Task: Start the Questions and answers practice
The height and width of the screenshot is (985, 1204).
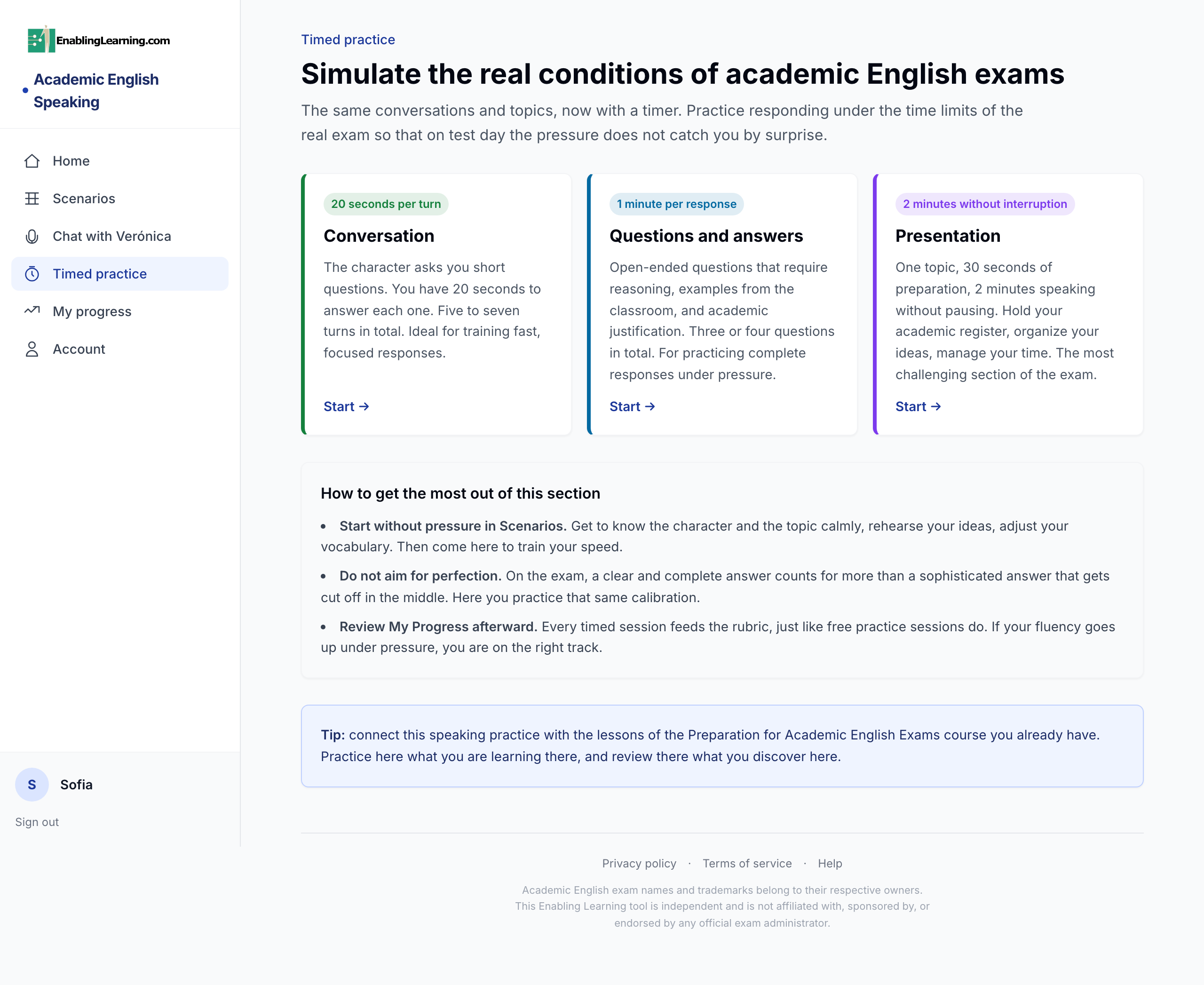Action: coord(632,407)
